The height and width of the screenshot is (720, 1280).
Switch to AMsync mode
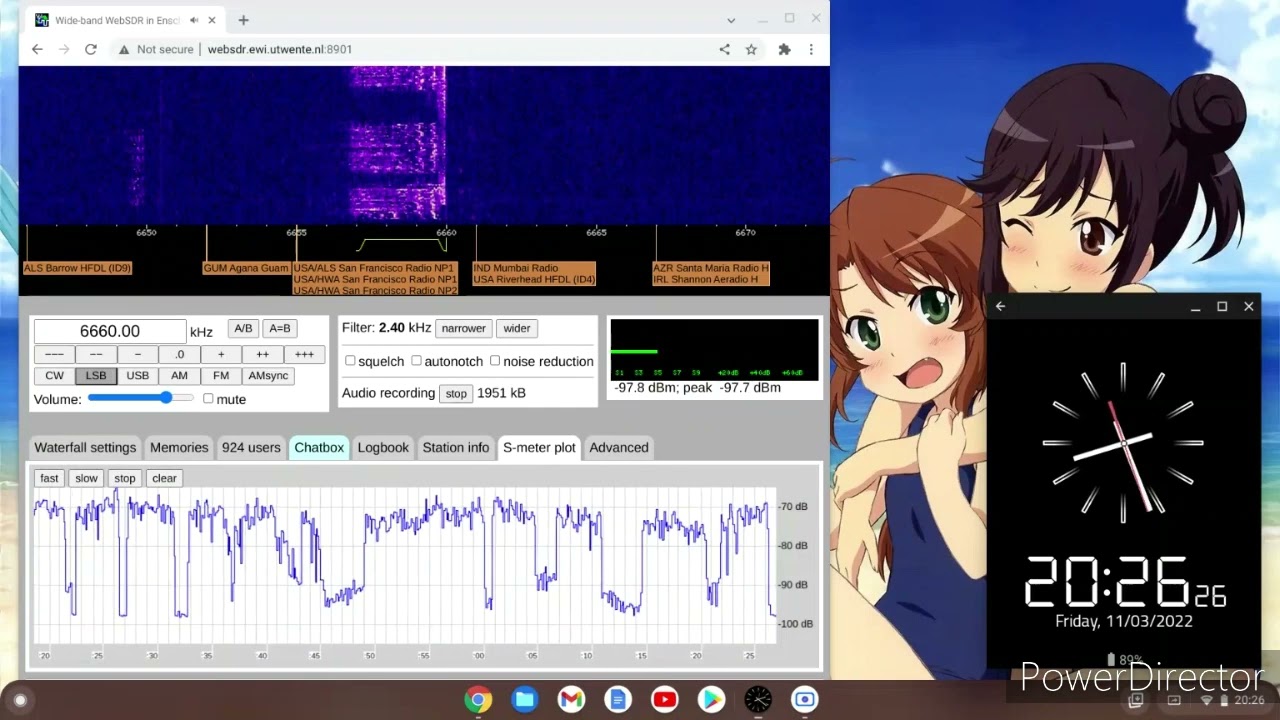(x=268, y=376)
